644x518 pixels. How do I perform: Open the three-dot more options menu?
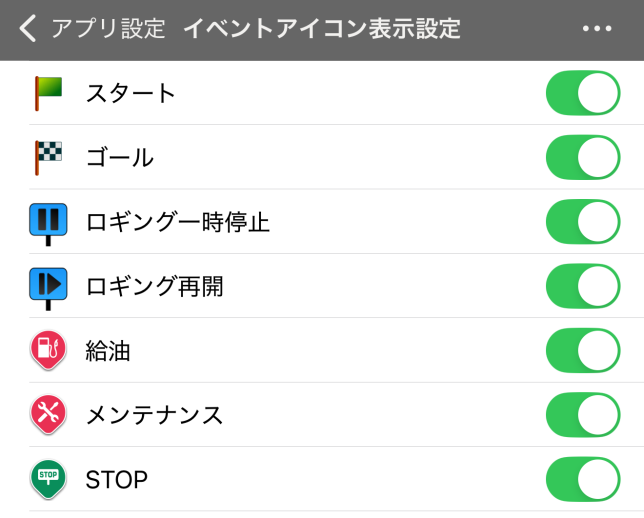597,29
